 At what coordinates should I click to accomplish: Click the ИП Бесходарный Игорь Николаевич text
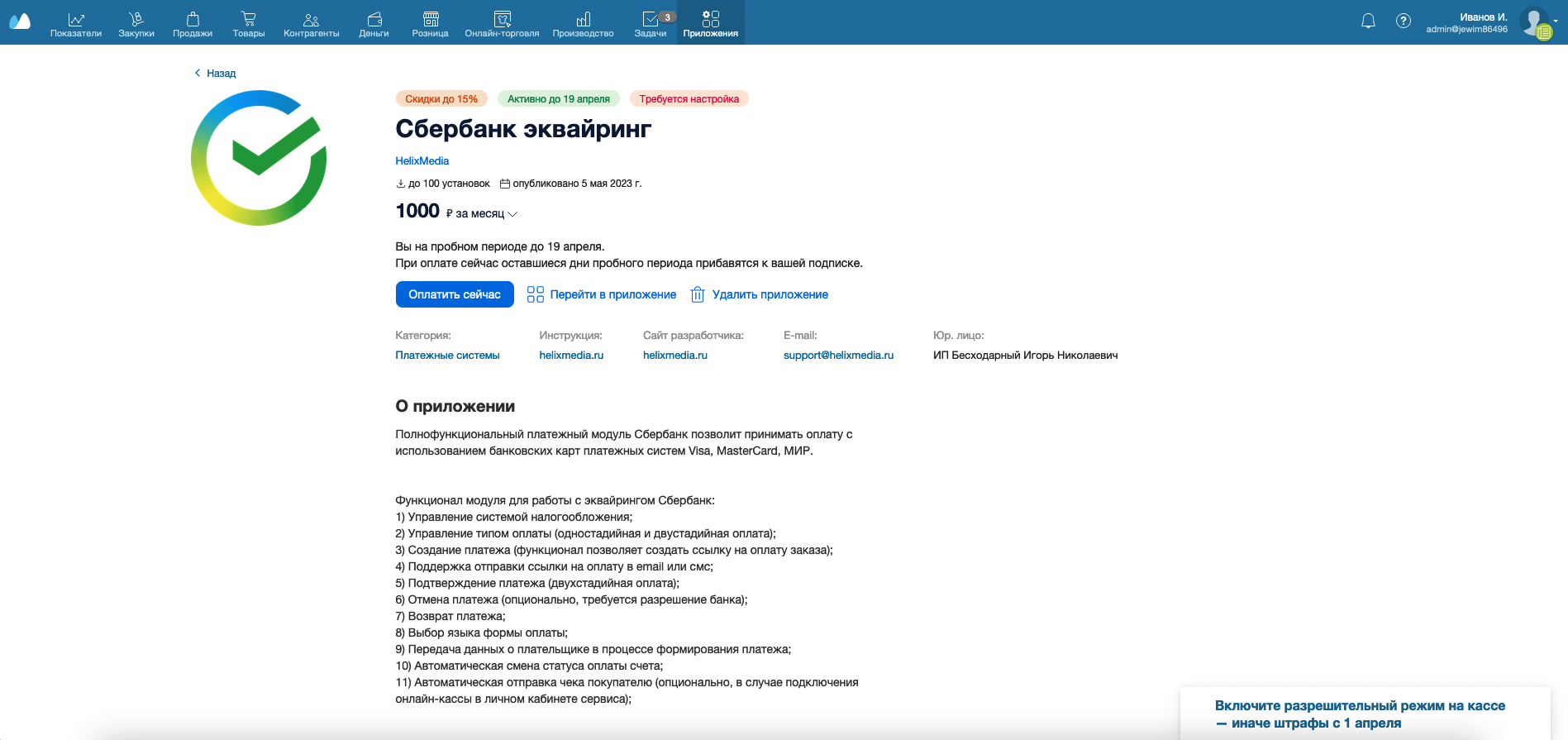point(1026,356)
